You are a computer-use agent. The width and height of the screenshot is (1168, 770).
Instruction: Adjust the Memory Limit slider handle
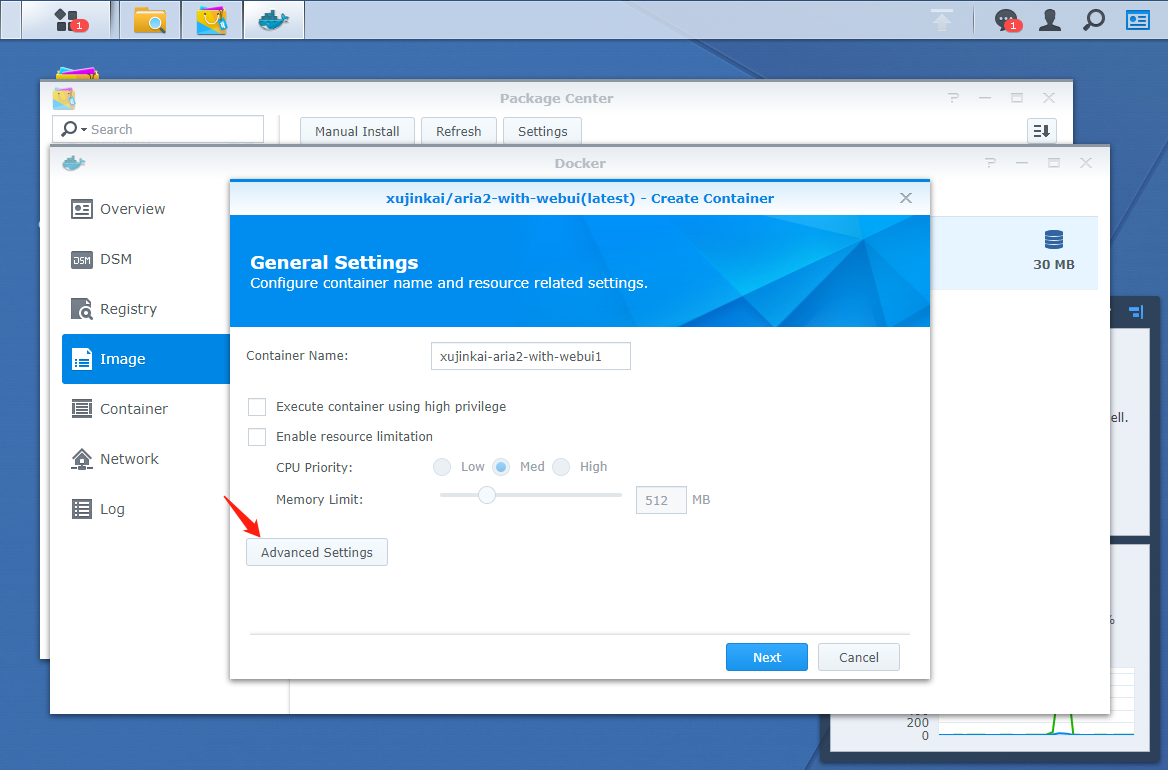click(486, 495)
